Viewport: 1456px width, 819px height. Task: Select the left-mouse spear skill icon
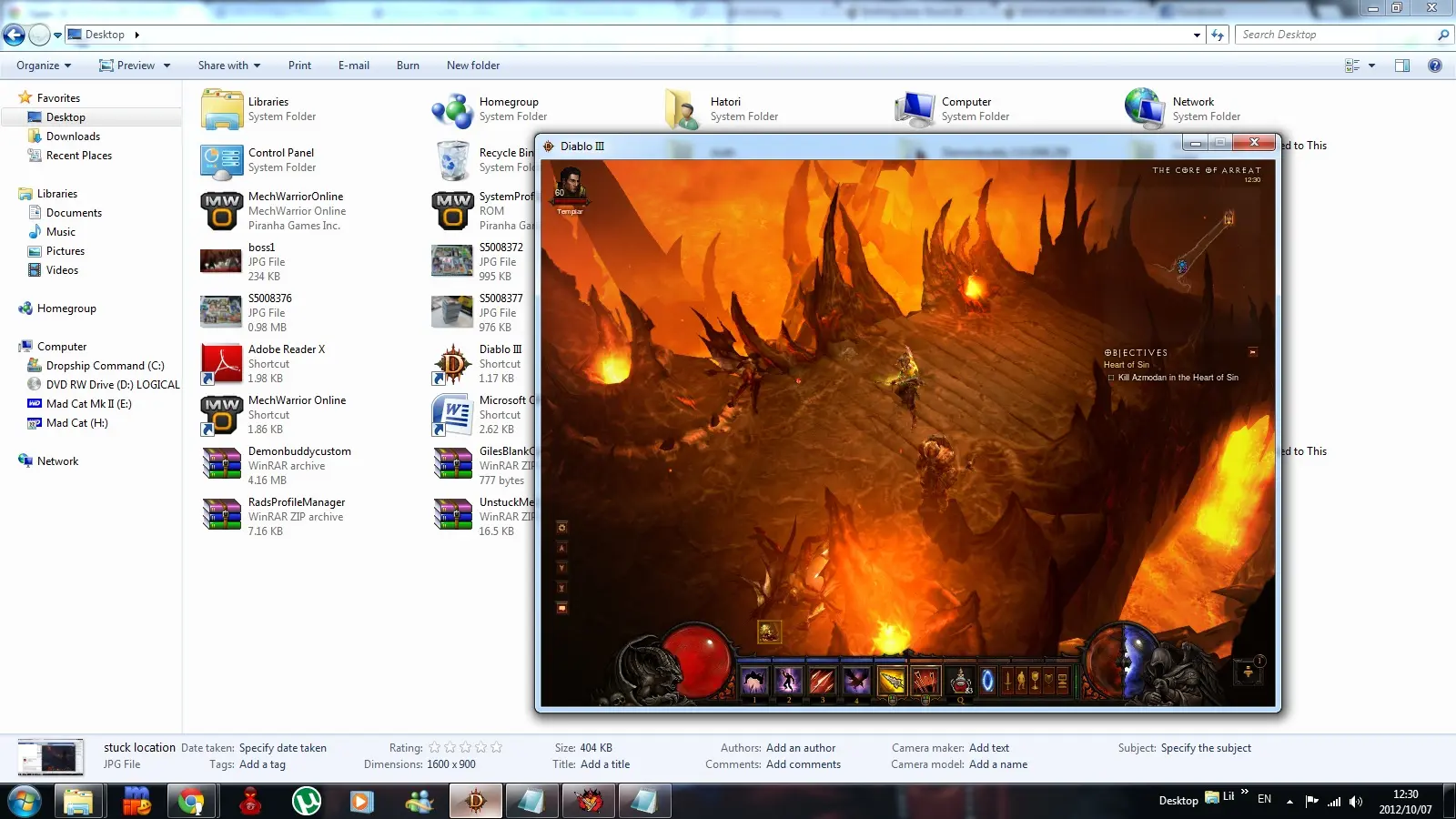[892, 680]
